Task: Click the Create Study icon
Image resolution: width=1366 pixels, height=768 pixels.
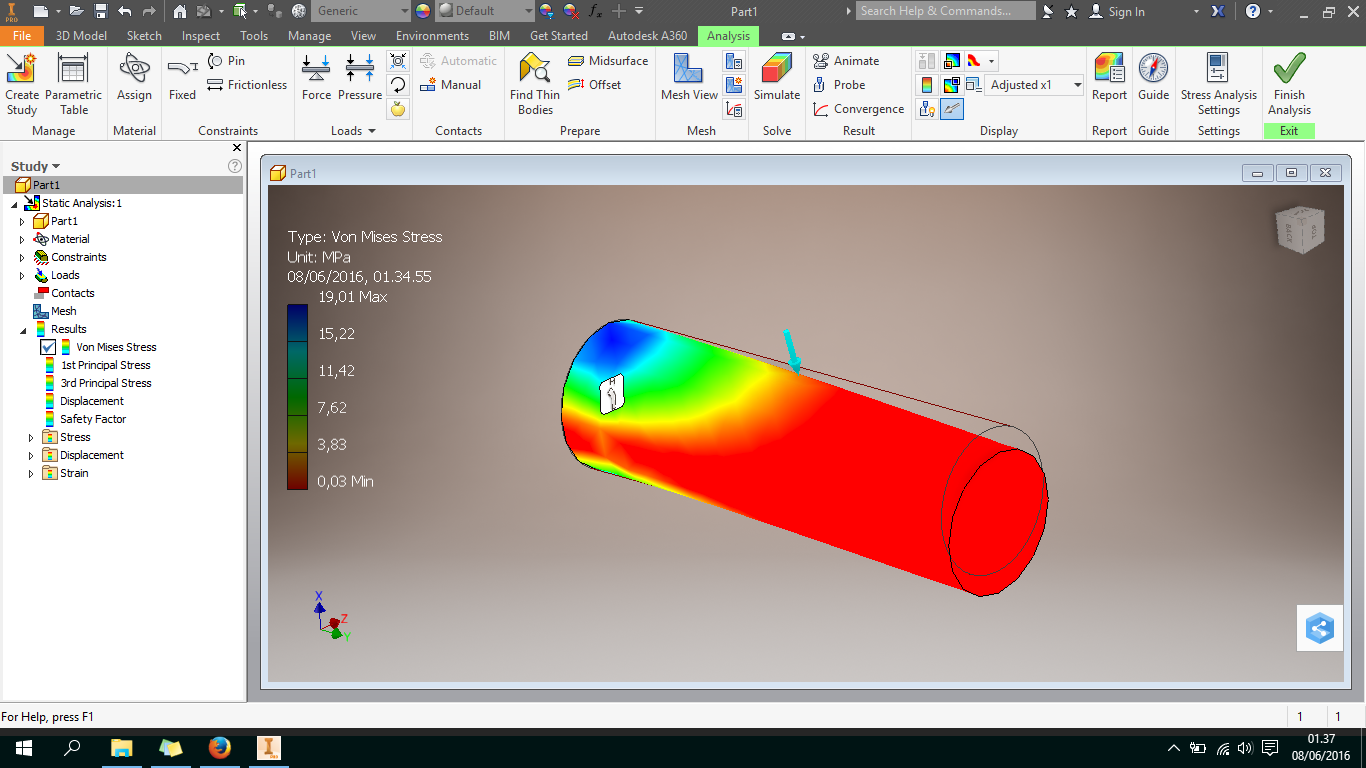Action: pyautogui.click(x=21, y=85)
